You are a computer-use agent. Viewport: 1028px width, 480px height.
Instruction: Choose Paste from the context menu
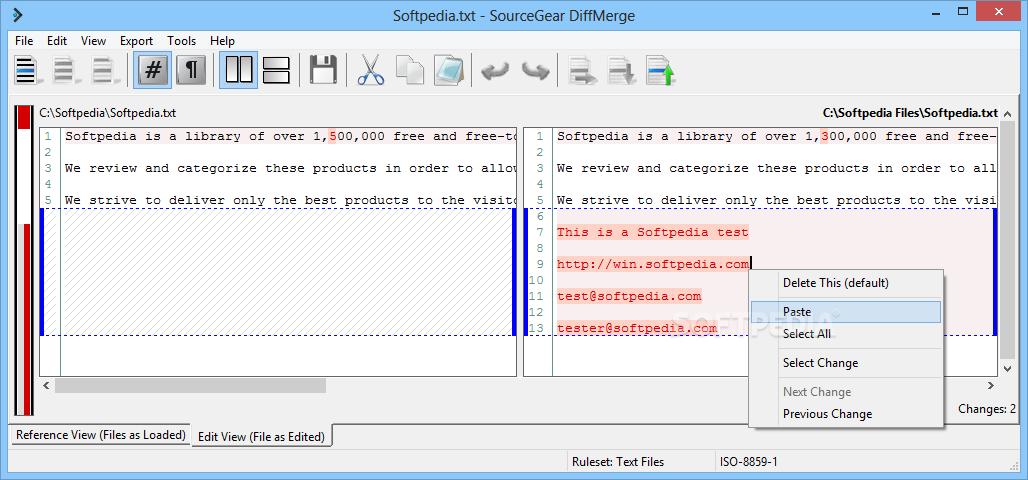[x=846, y=312]
